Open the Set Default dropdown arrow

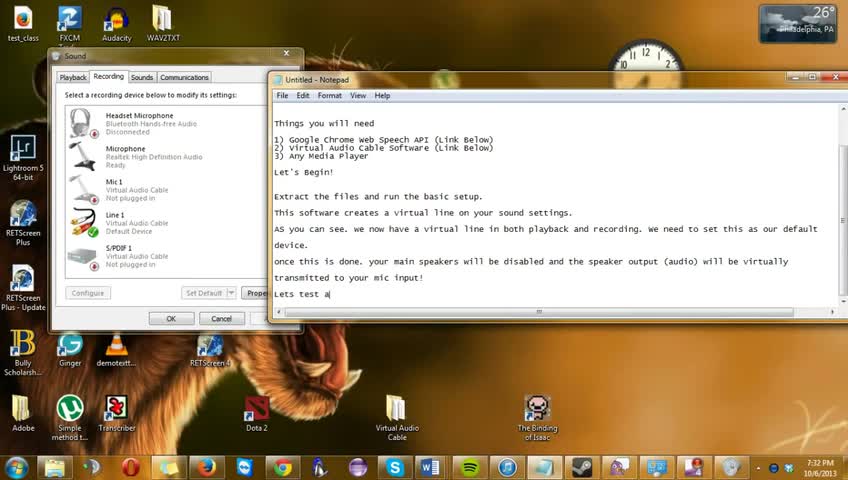click(231, 293)
